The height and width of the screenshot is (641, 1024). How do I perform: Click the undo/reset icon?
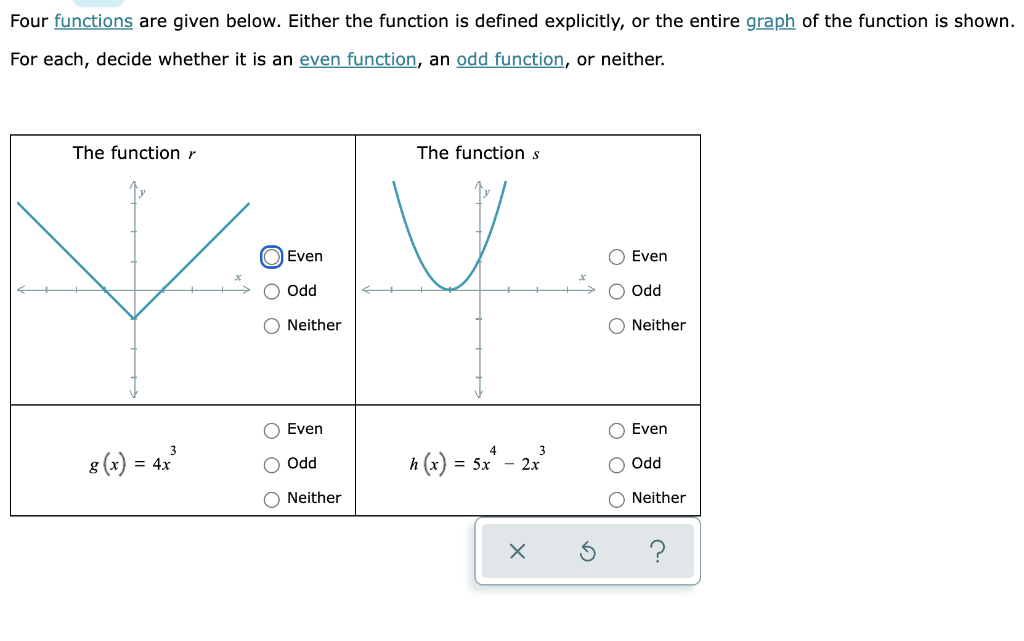pos(587,551)
